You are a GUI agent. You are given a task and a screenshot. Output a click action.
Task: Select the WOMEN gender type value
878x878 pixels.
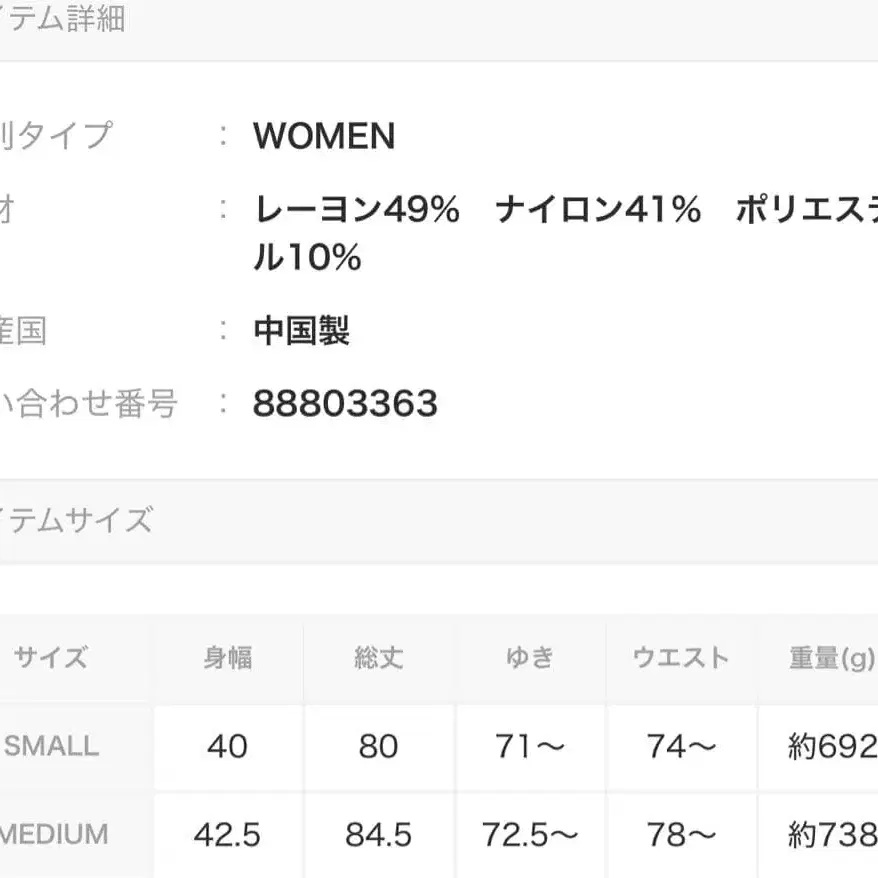coord(324,136)
